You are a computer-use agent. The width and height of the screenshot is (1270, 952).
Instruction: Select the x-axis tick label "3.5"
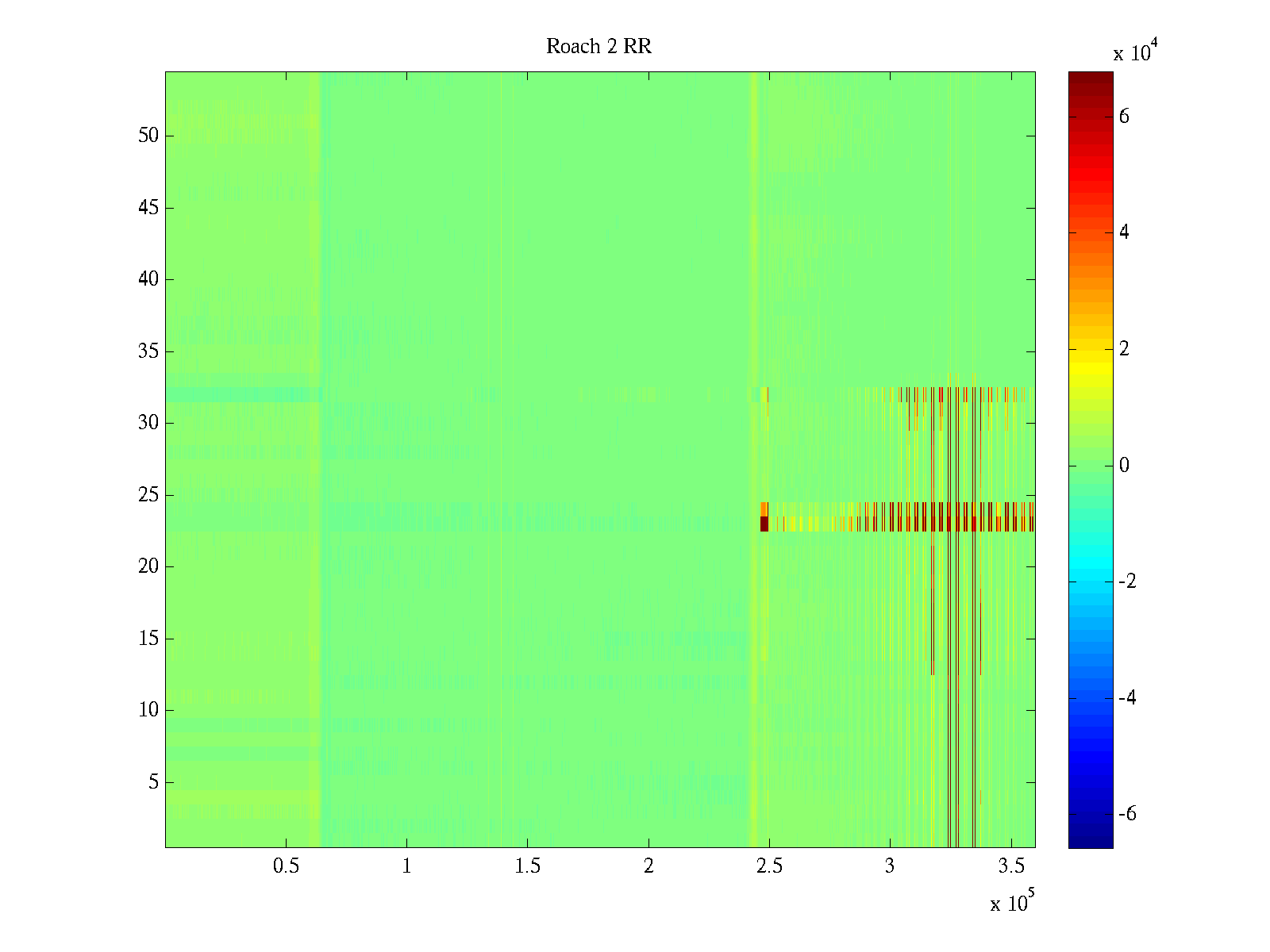[x=1010, y=866]
